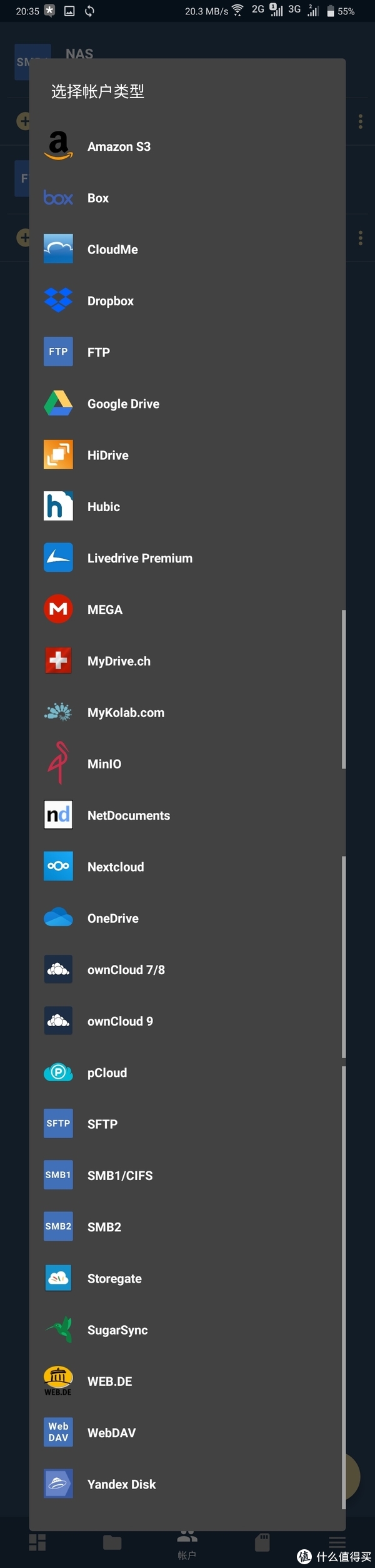The height and width of the screenshot is (1568, 375).
Task: Tap the red MEGA icon
Action: click(58, 609)
